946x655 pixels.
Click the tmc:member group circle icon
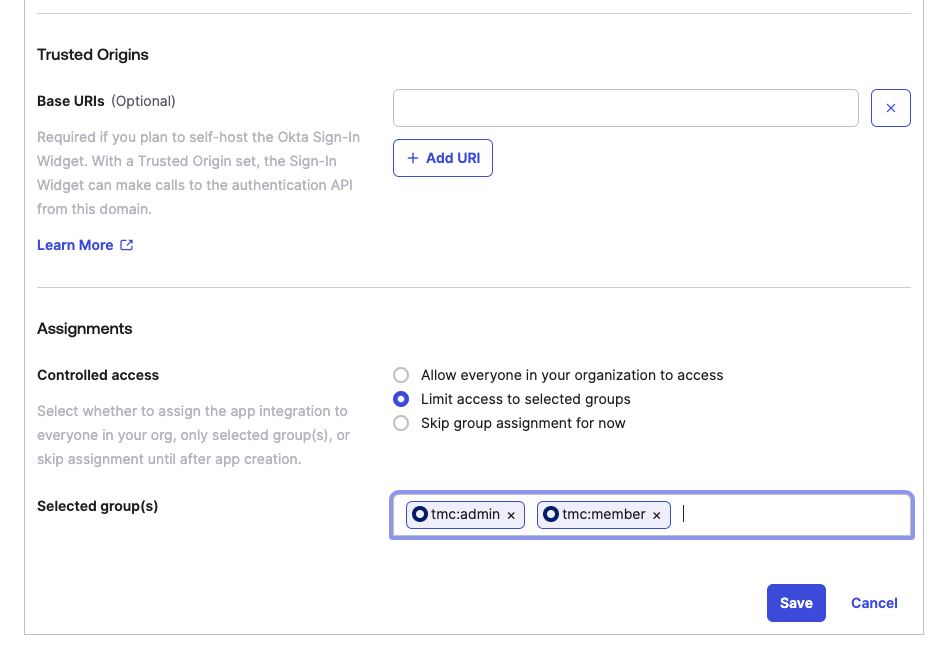550,514
